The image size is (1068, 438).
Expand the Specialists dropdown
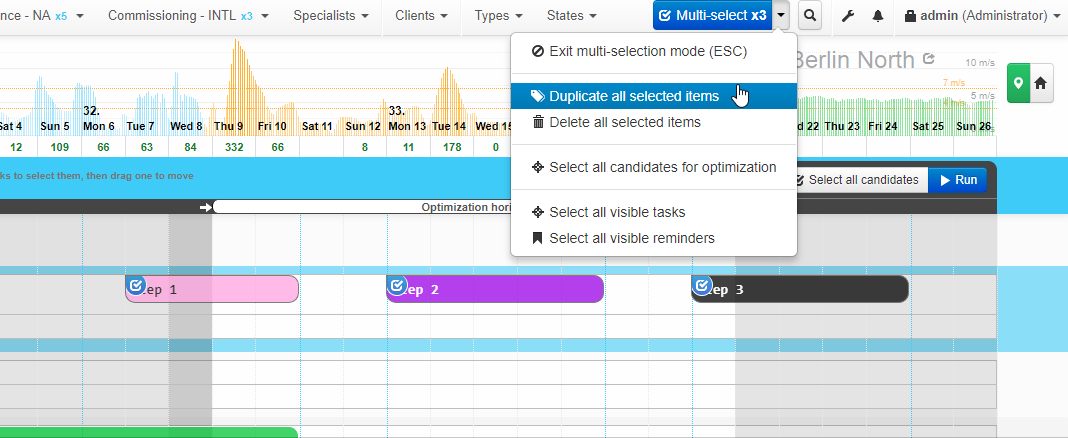pyautogui.click(x=331, y=16)
